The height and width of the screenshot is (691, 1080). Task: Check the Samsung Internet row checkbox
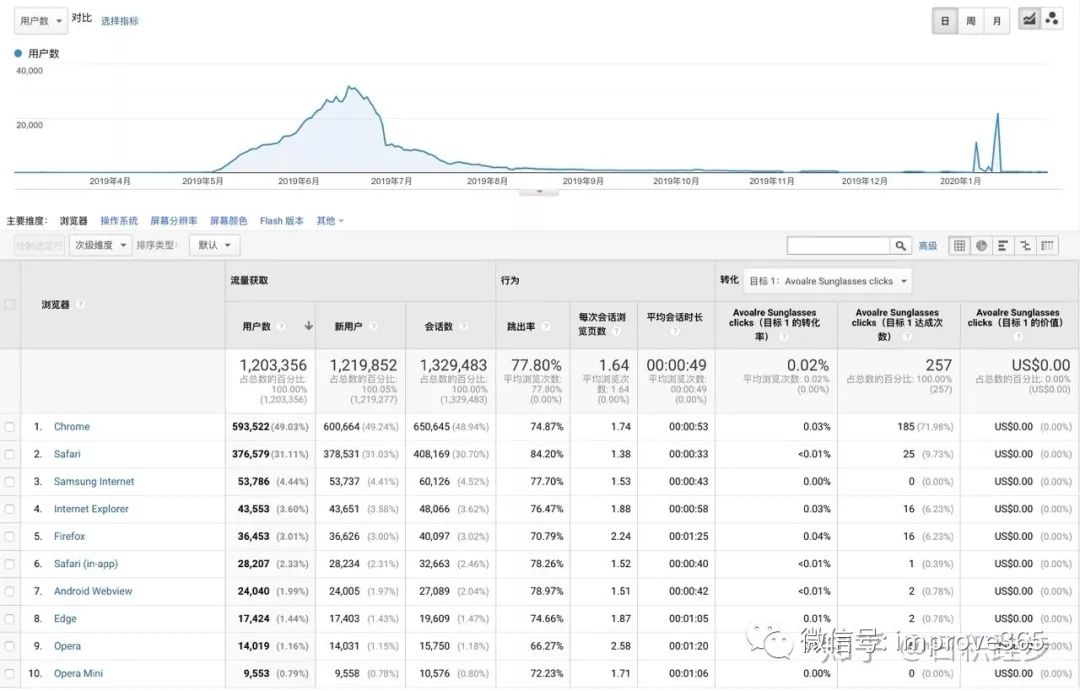[10, 482]
